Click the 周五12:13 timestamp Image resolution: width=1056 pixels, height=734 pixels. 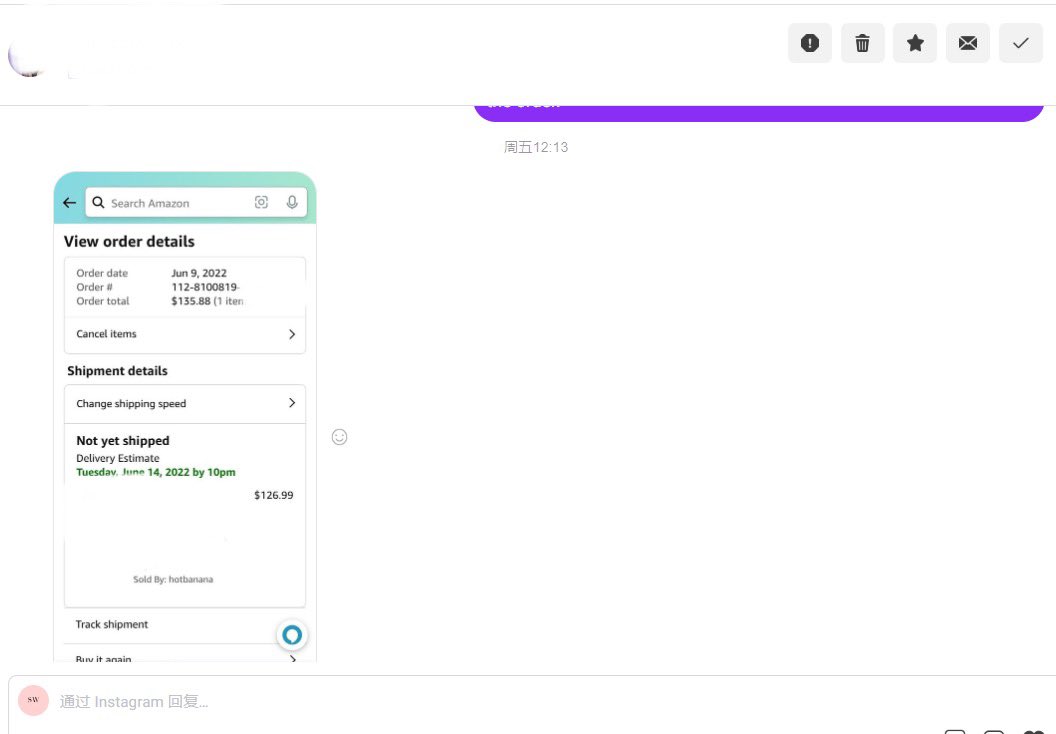click(x=536, y=147)
